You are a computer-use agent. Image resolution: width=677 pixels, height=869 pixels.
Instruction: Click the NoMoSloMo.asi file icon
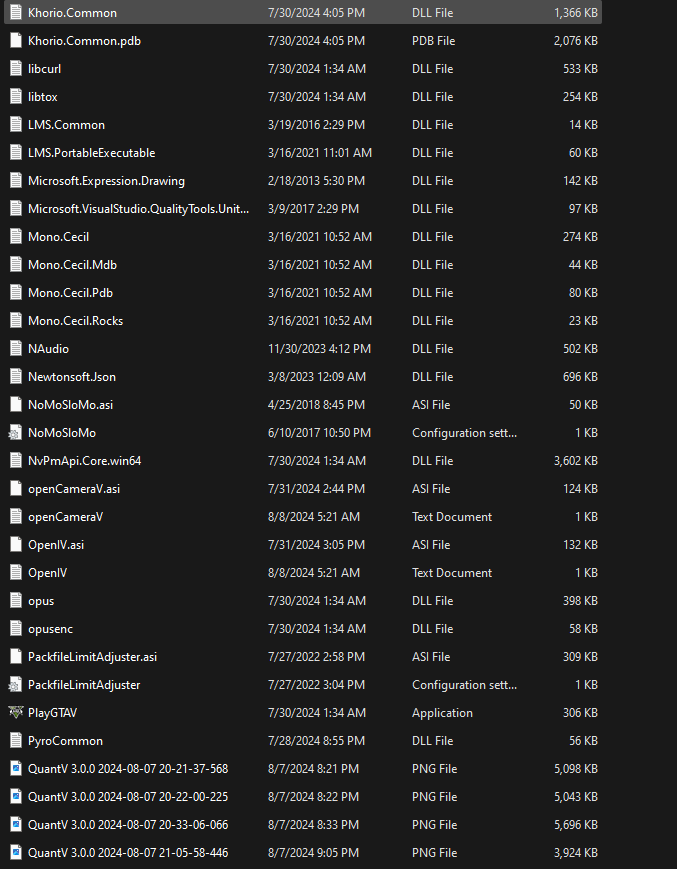click(16, 404)
